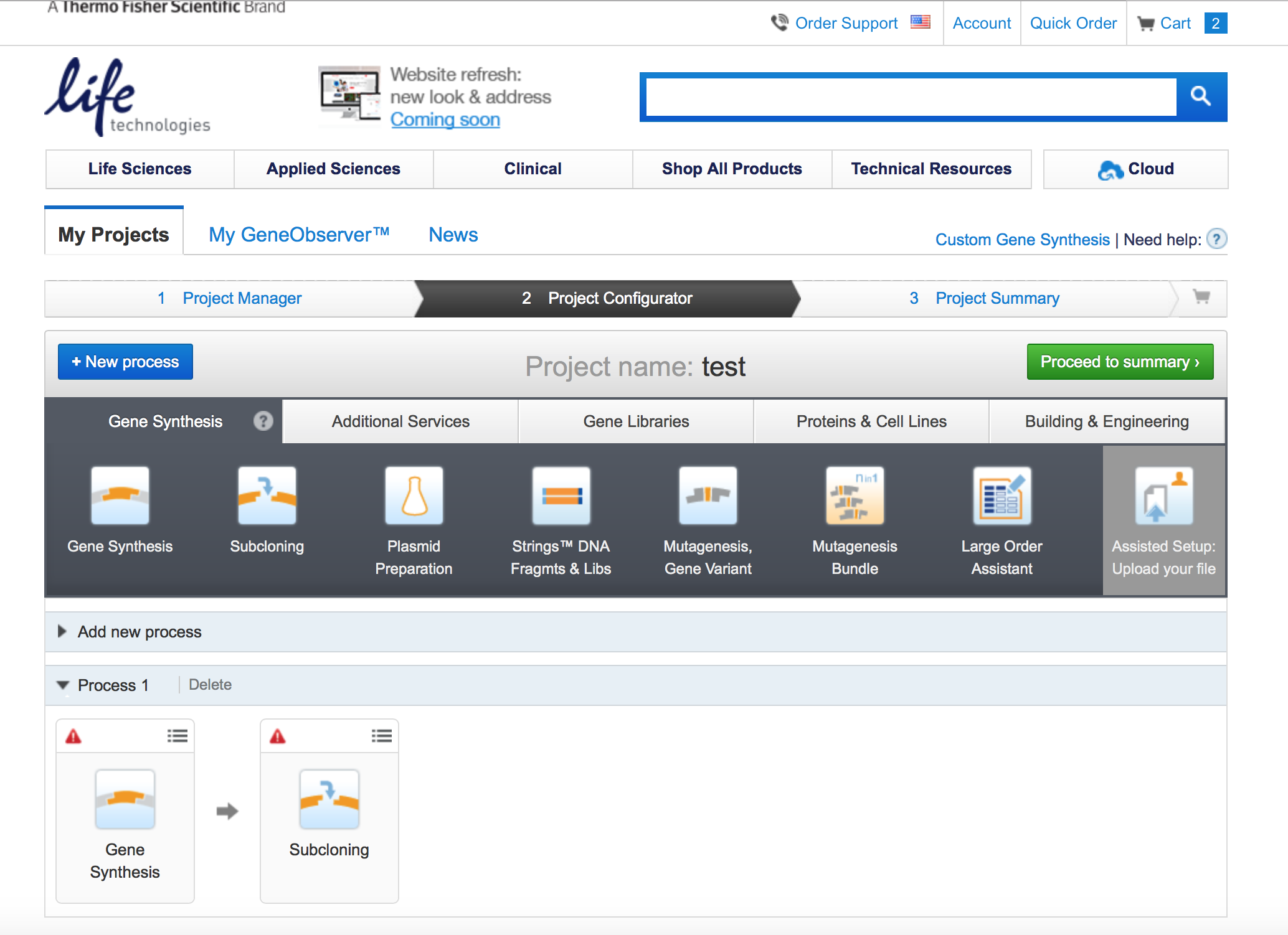
Task: Pick the Plasmid Preparation flask icon
Action: click(x=414, y=496)
